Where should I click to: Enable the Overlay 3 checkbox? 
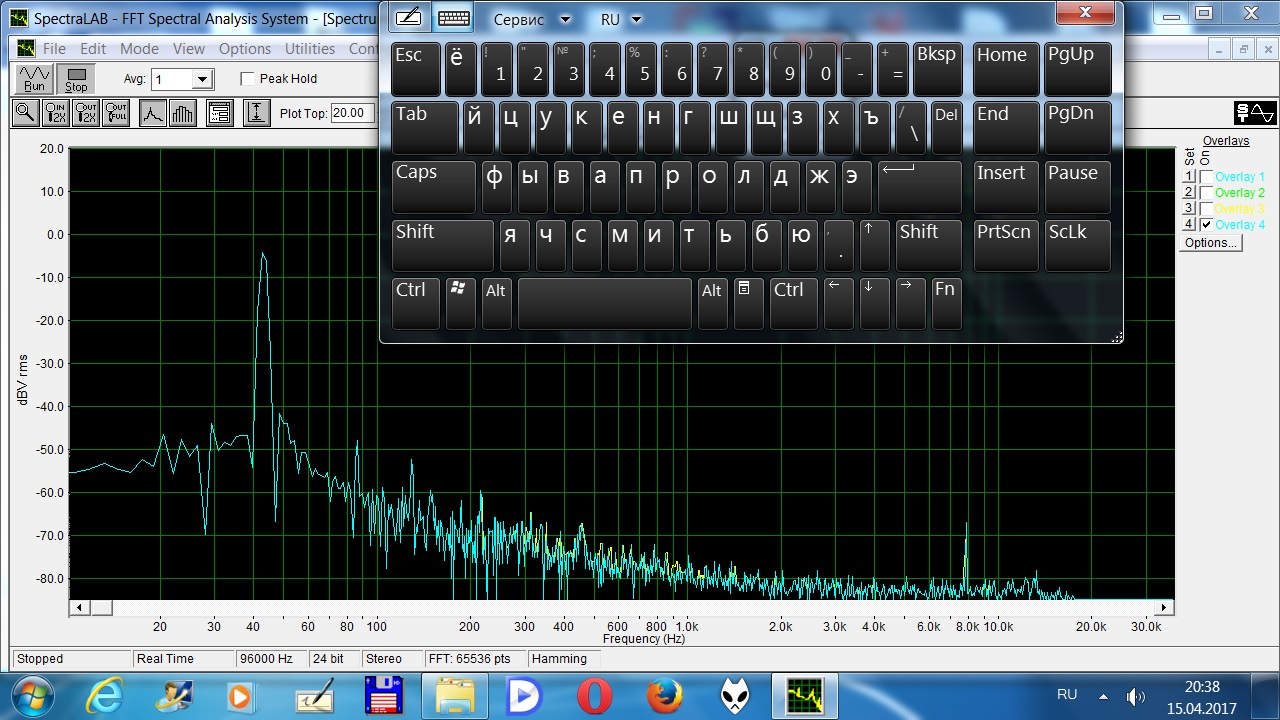[x=1207, y=209]
